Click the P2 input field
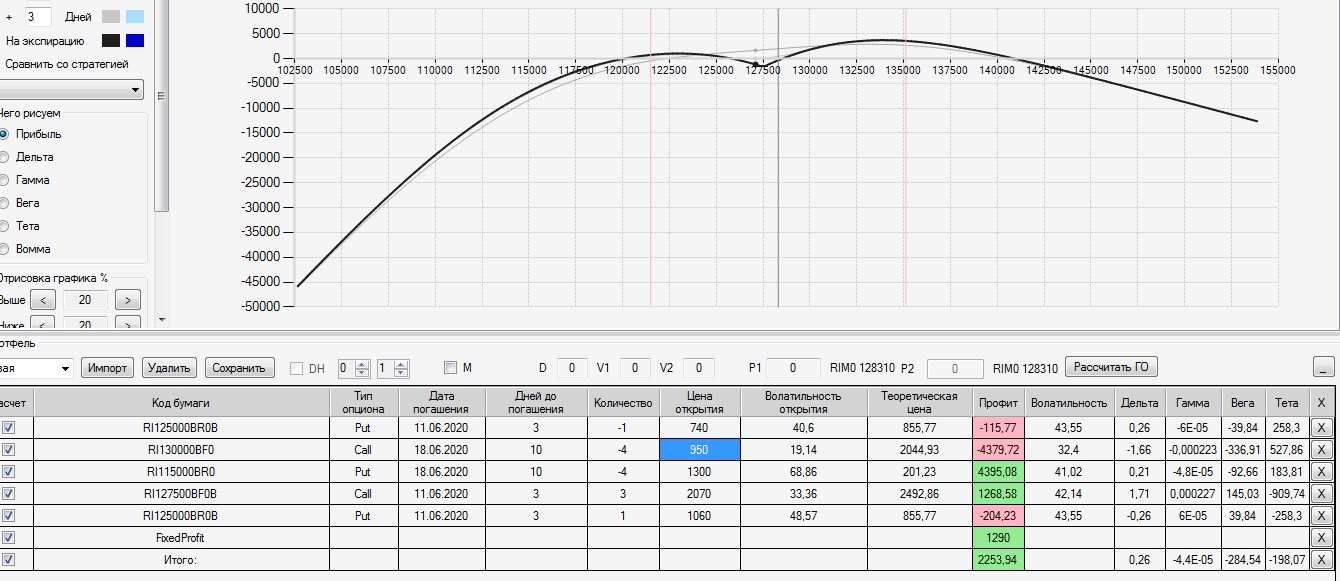The image size is (1340, 581). click(x=956, y=368)
